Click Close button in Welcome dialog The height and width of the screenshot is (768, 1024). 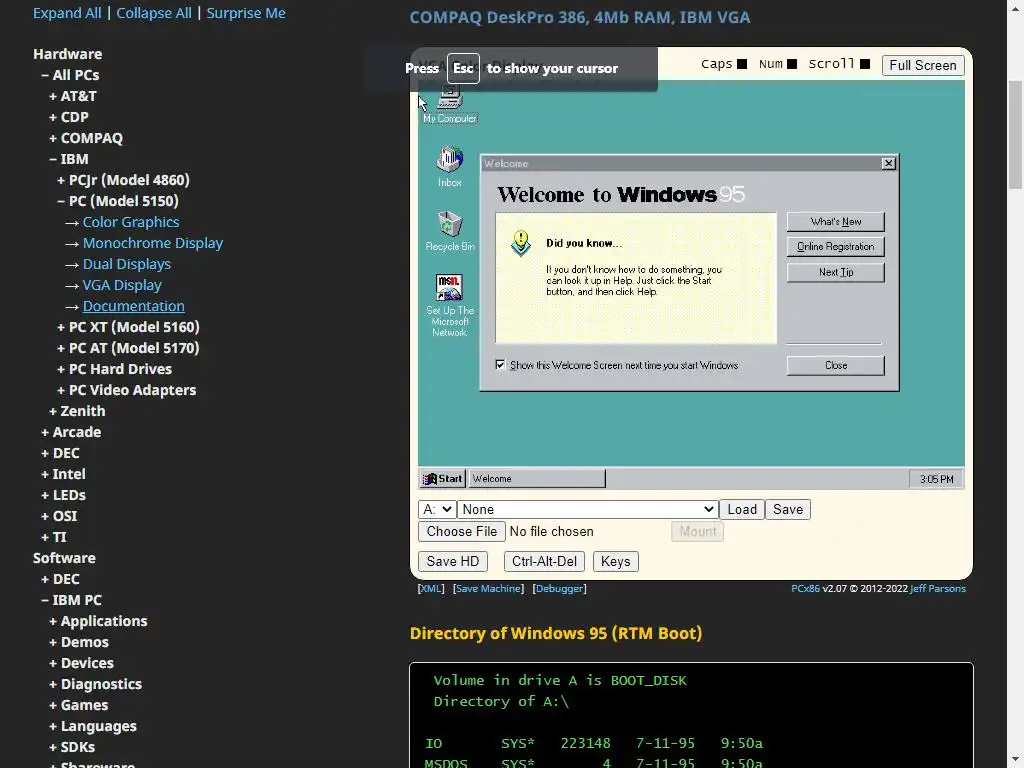835,366
